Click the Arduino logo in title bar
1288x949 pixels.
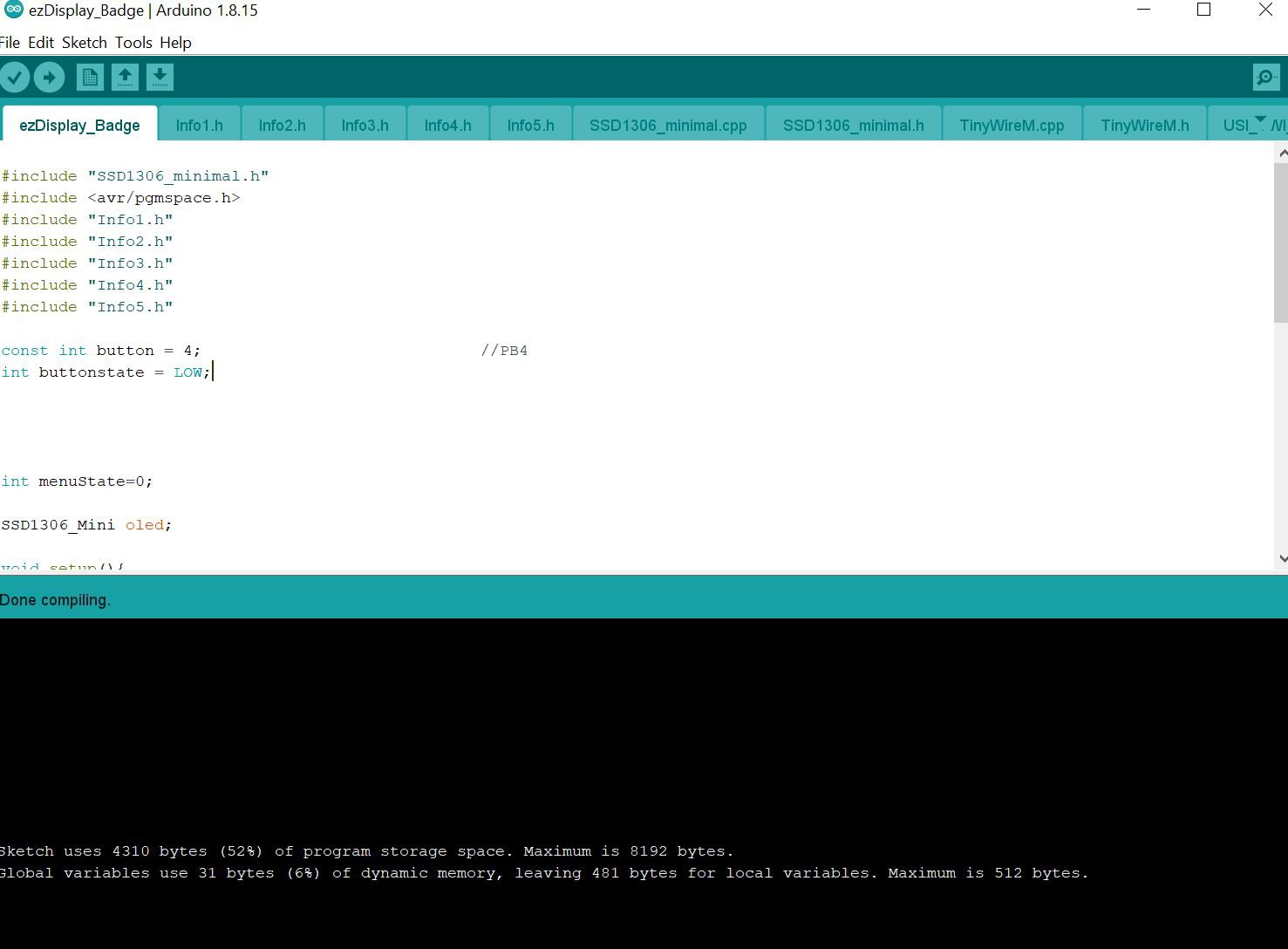tap(13, 10)
